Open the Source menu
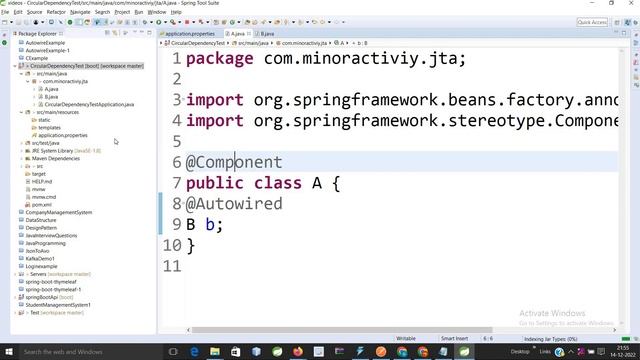This screenshot has width=640, height=360. pos(34,12)
